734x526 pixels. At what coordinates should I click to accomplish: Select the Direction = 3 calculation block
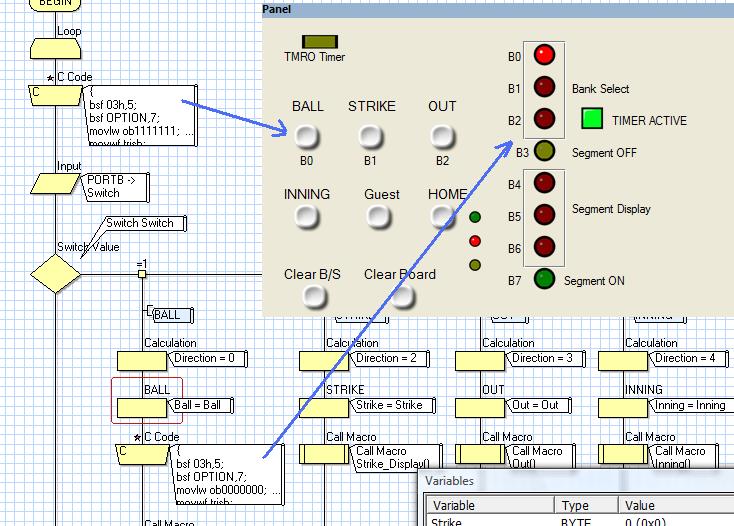480,361
